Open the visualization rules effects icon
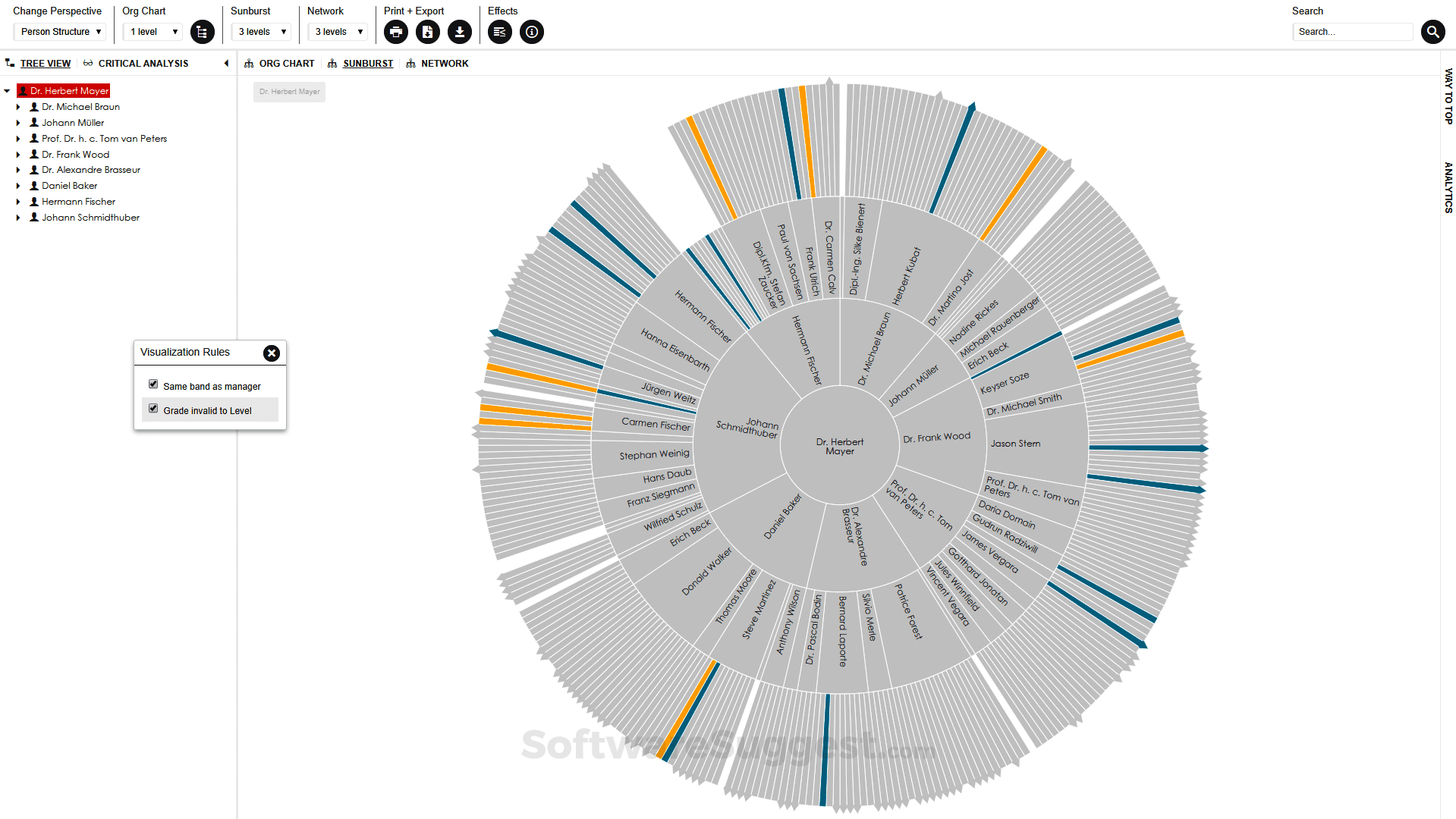 point(500,32)
